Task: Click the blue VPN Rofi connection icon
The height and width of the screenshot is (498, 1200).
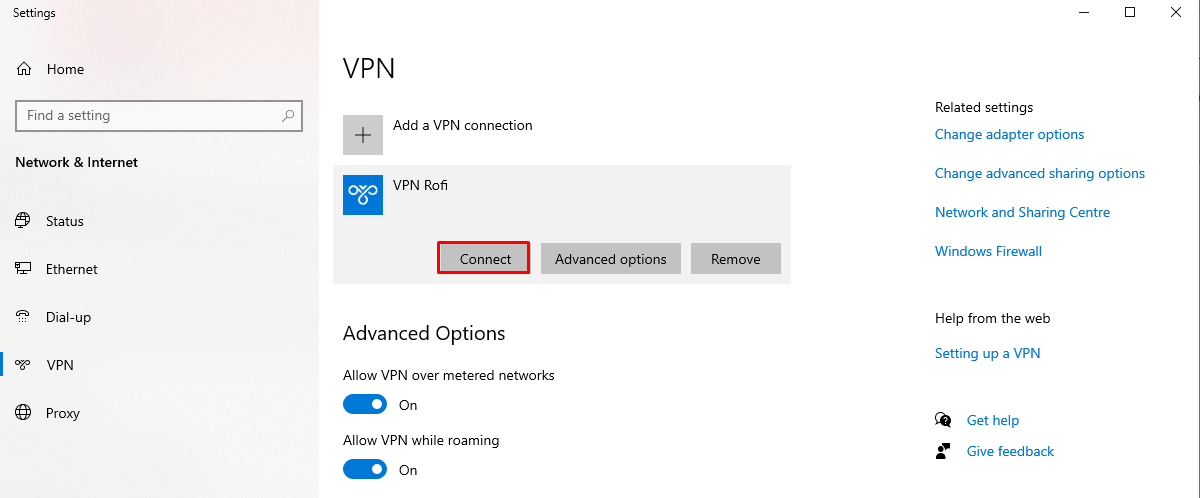Action: pyautogui.click(x=363, y=195)
